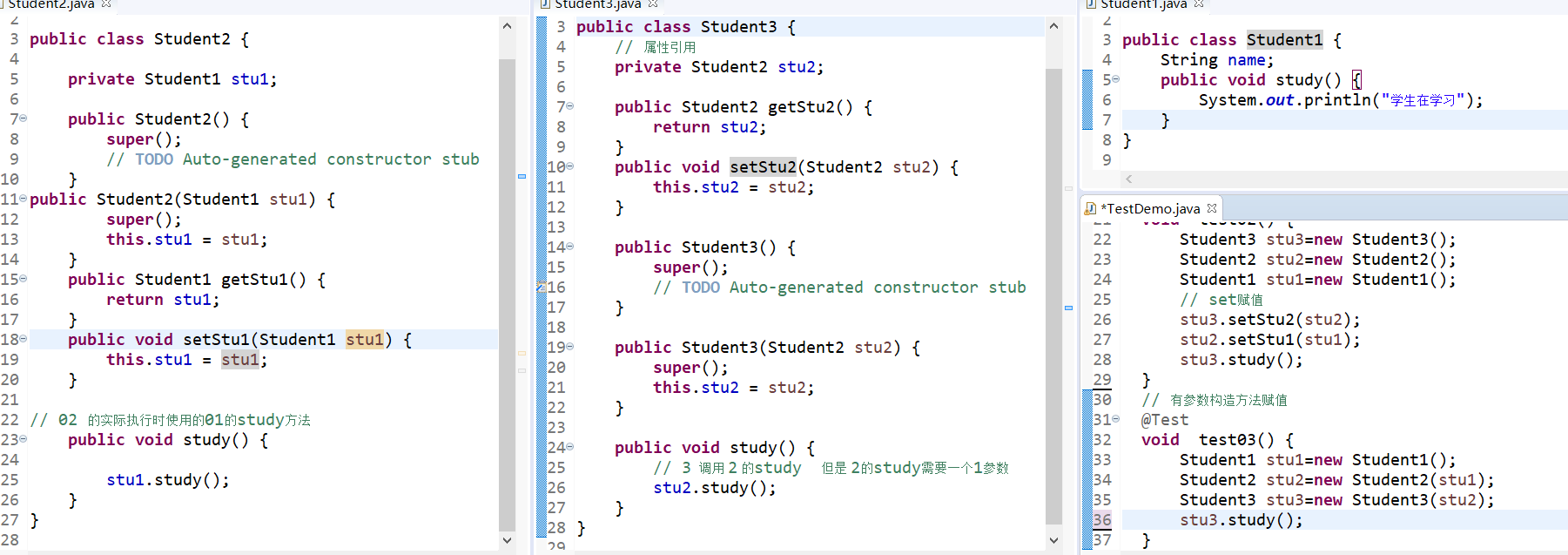Click 'private Student1 stu1;' declaration in Student2
Viewport: 1568px width, 555px height.
point(172,79)
